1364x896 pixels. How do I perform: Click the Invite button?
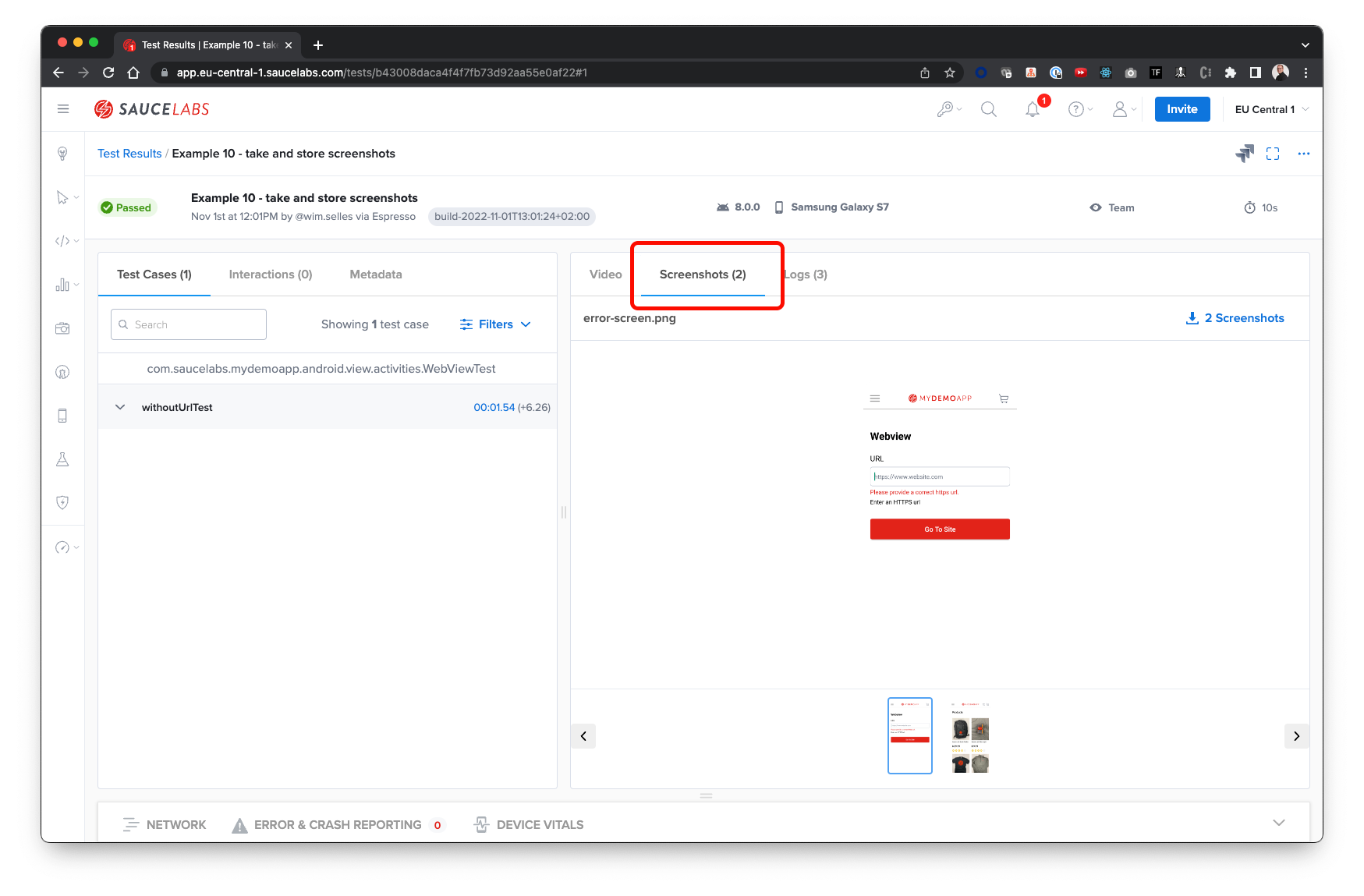pyautogui.click(x=1182, y=108)
